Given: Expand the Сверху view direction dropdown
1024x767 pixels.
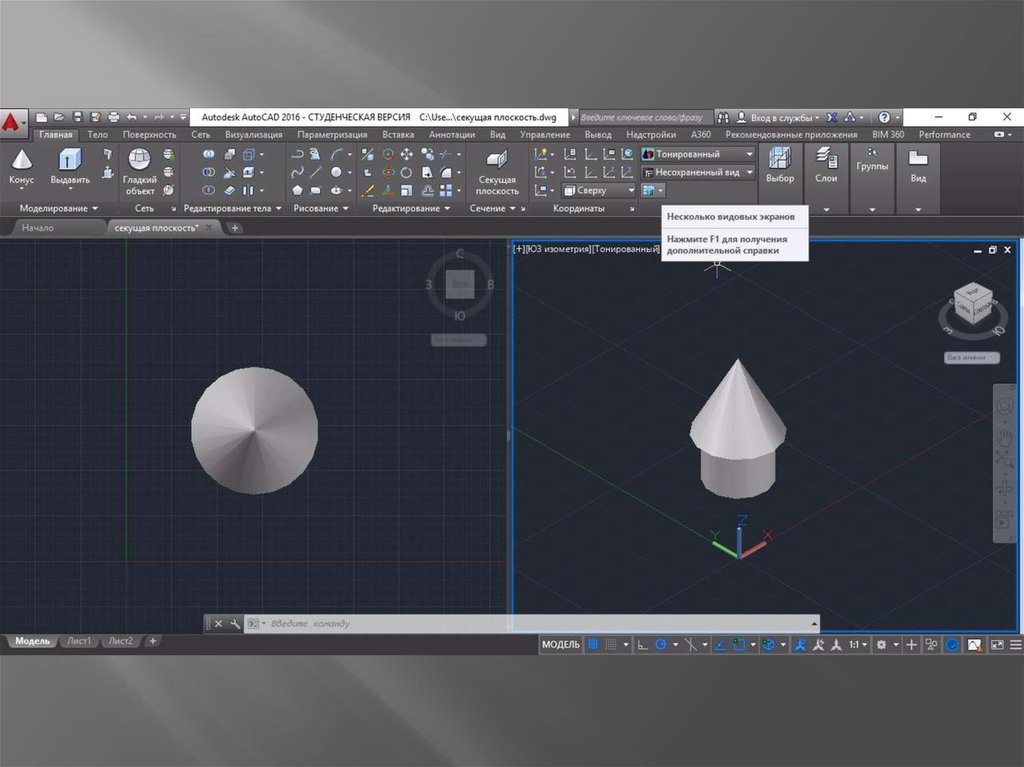Looking at the screenshot, I should tap(598, 190).
